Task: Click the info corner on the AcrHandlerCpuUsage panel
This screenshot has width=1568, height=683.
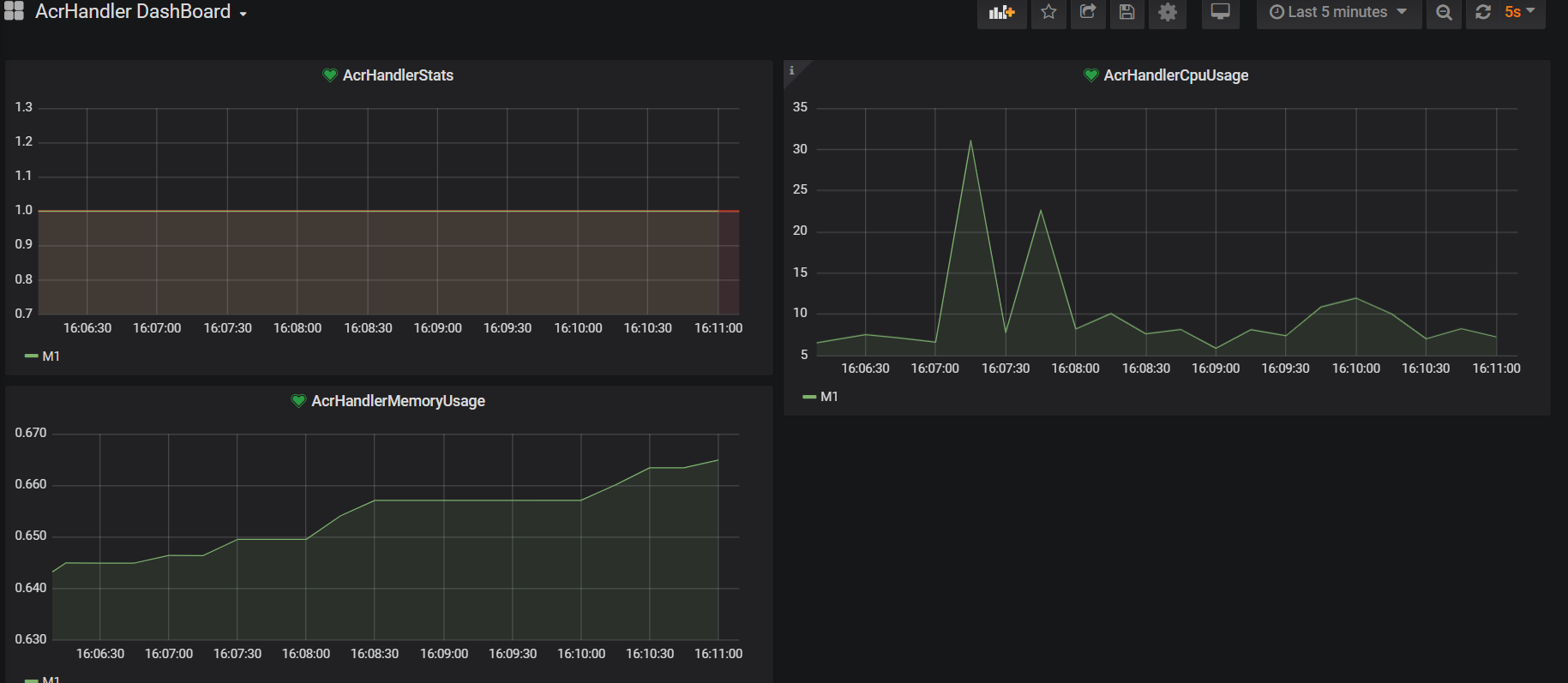Action: coord(791,69)
